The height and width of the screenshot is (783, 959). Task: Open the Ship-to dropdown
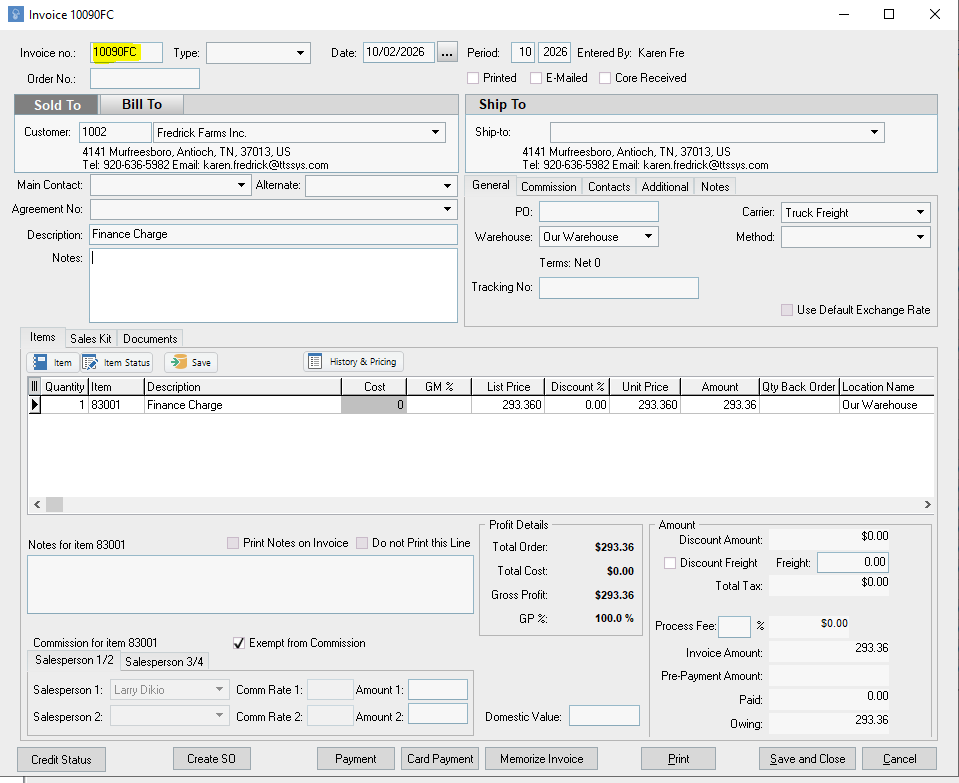pyautogui.click(x=875, y=132)
